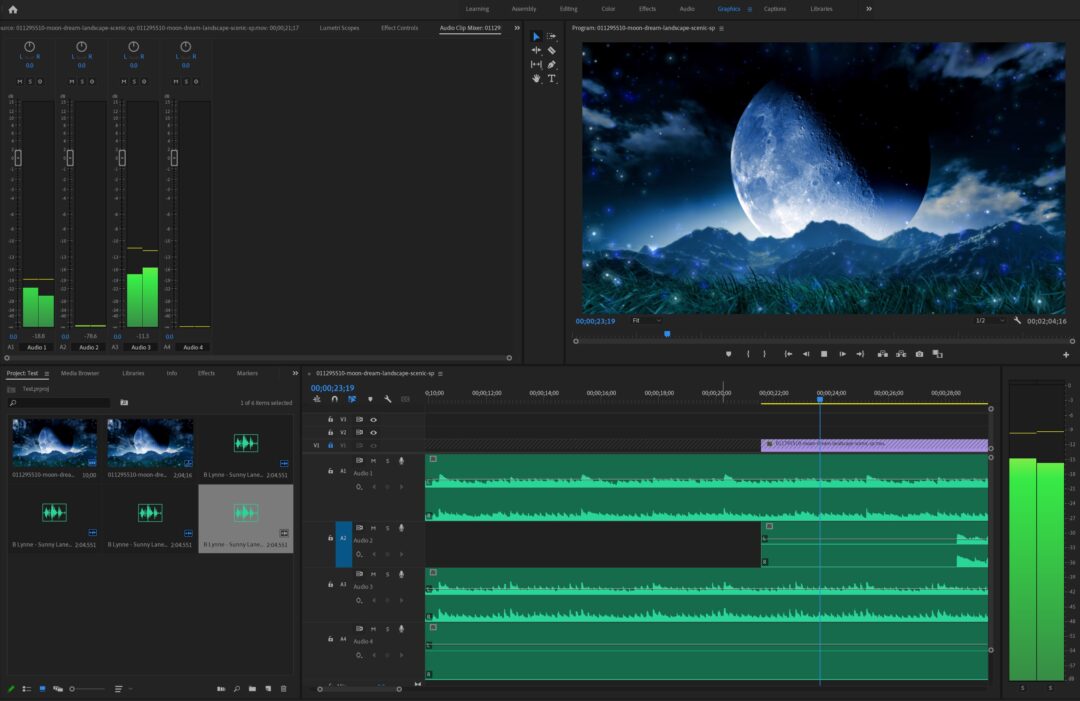
Task: Click the Play button in the Program monitor
Action: [824, 353]
